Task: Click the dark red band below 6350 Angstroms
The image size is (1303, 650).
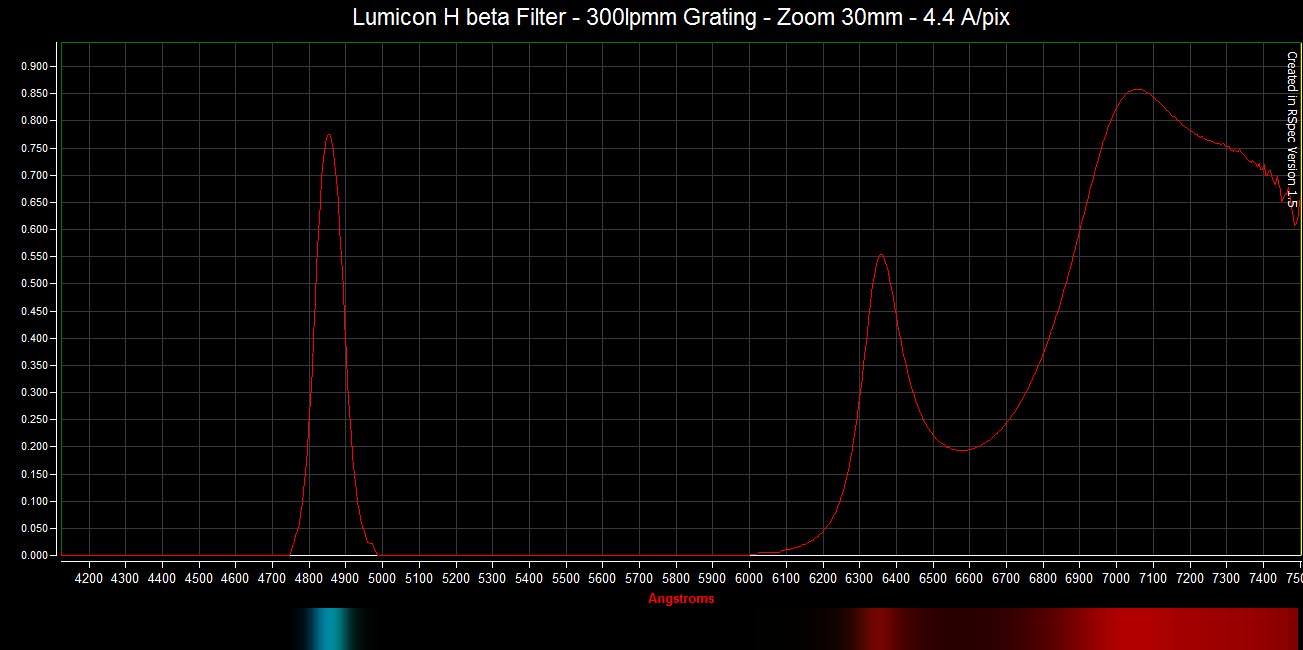Action: tap(880, 629)
